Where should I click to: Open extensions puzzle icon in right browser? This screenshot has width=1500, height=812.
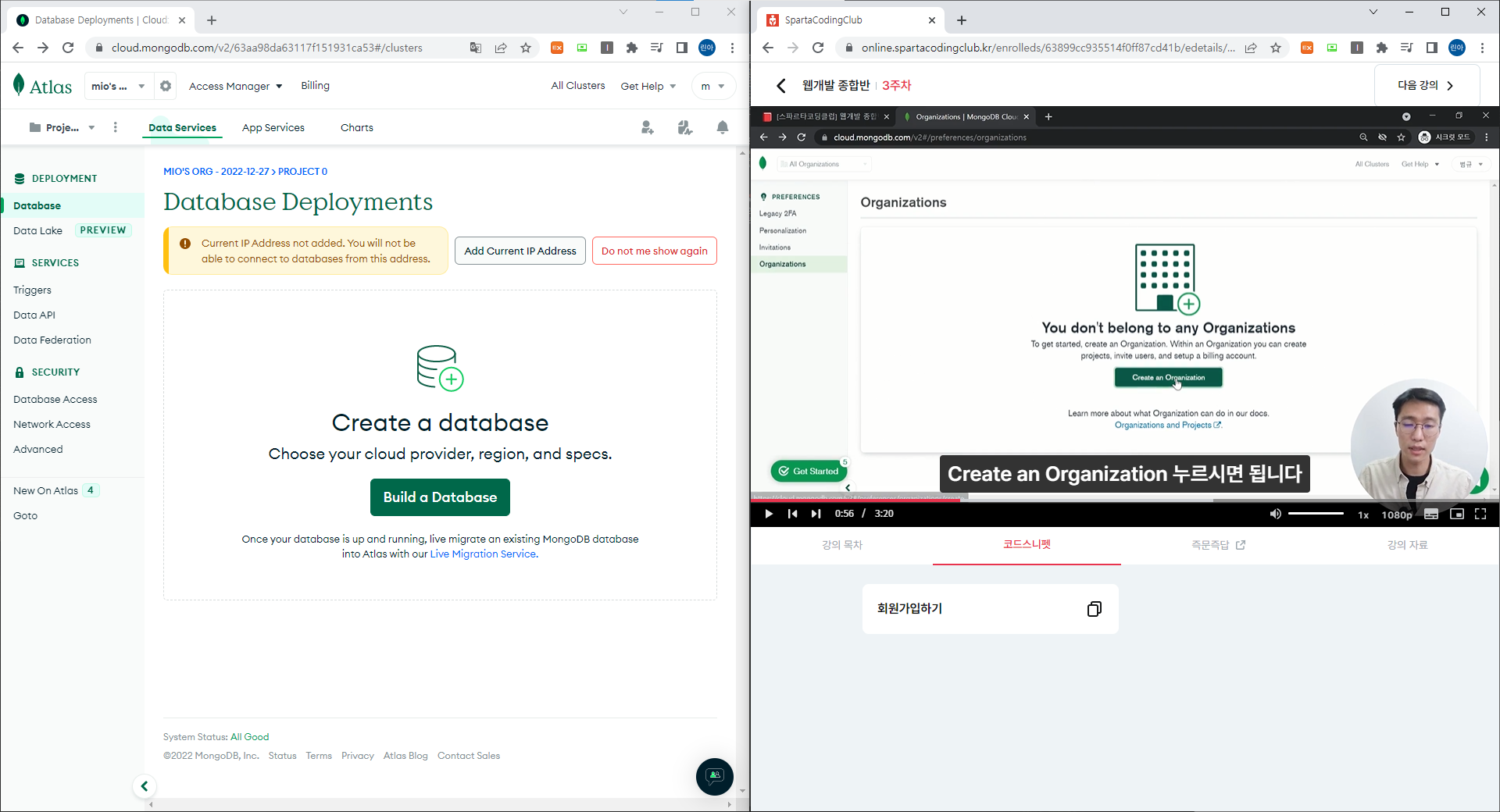pyautogui.click(x=1382, y=48)
